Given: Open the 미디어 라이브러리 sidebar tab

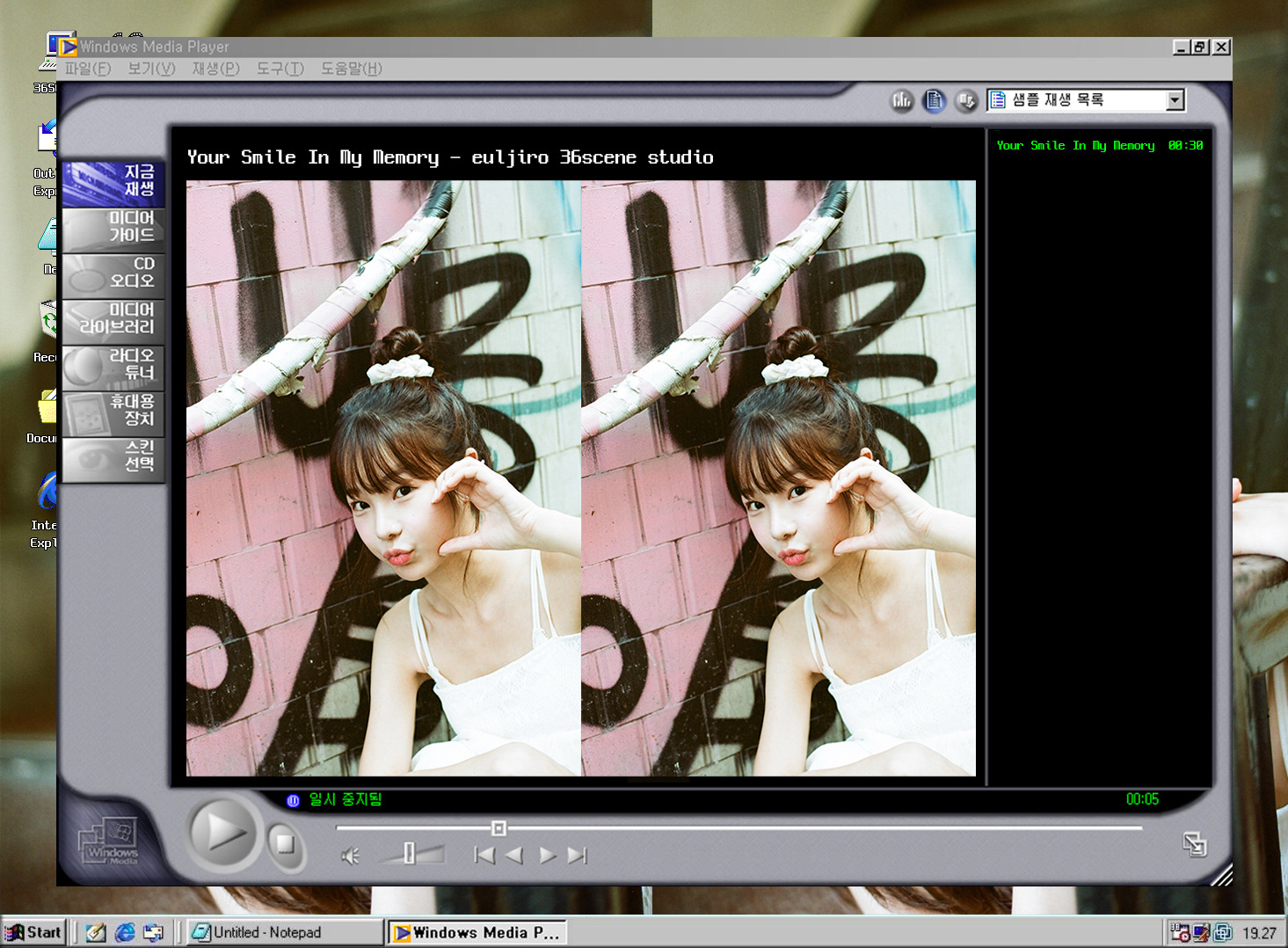Looking at the screenshot, I should pos(113,320).
